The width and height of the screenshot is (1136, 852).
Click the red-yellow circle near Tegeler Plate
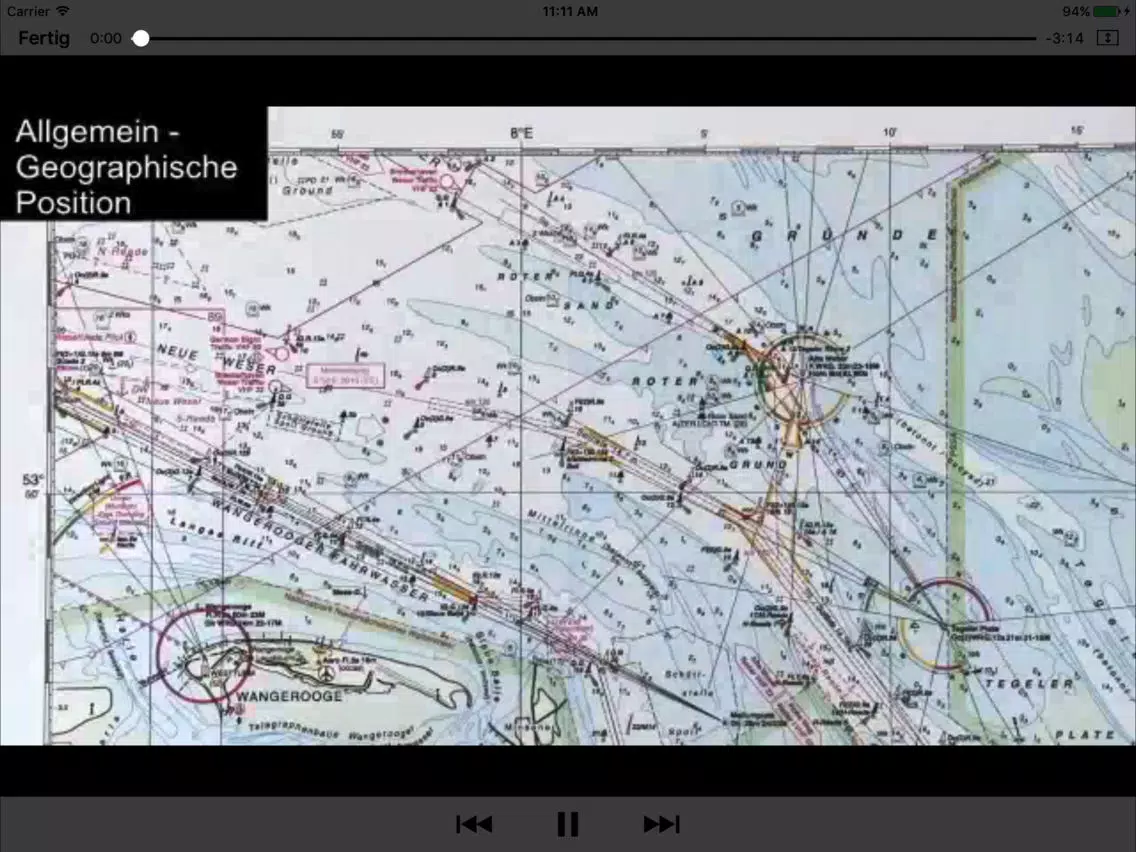tap(945, 625)
